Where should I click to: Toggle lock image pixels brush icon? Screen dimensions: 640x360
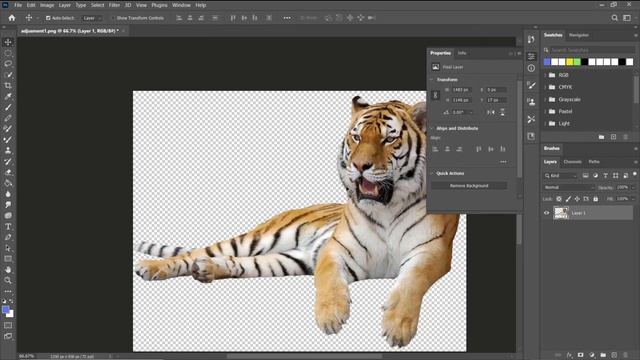tap(568, 199)
